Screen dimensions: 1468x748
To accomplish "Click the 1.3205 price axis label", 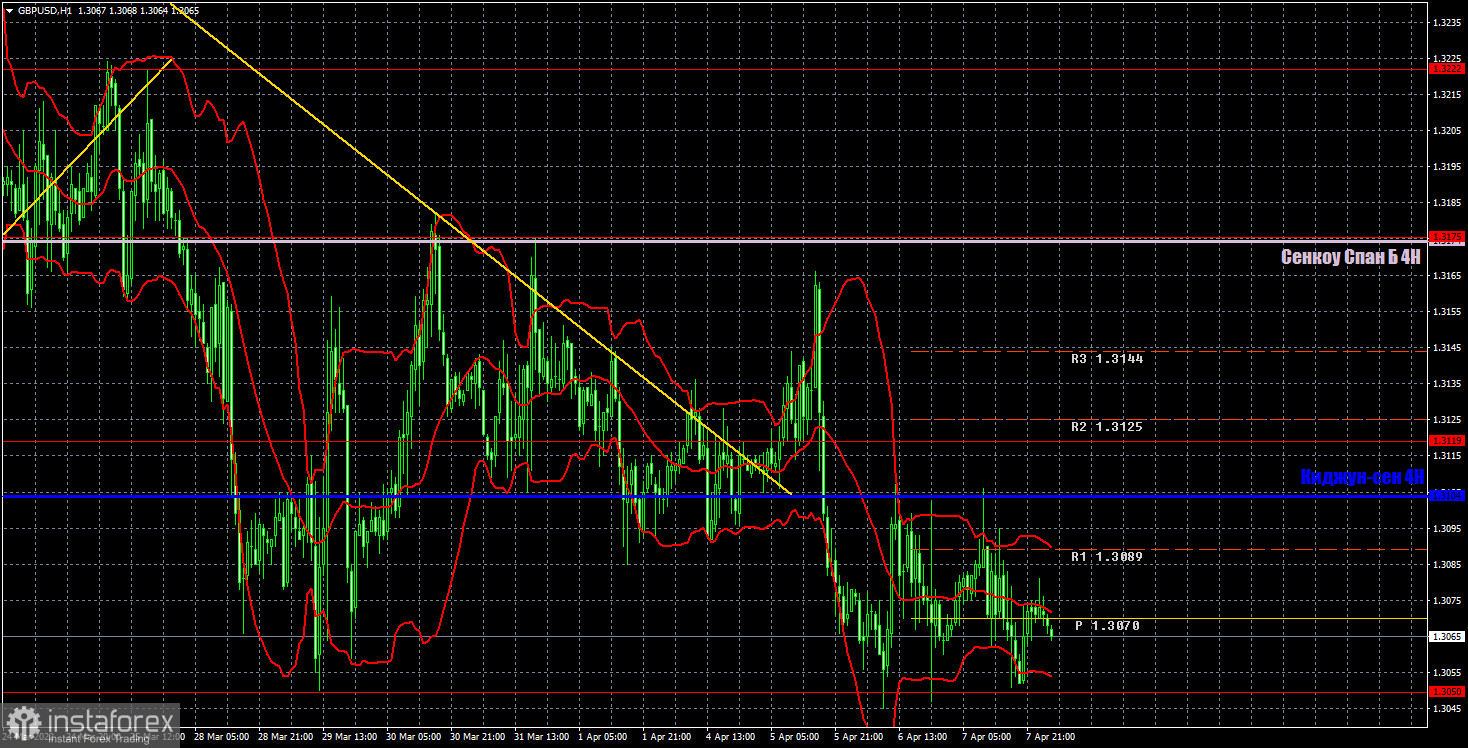I will coord(1447,131).
